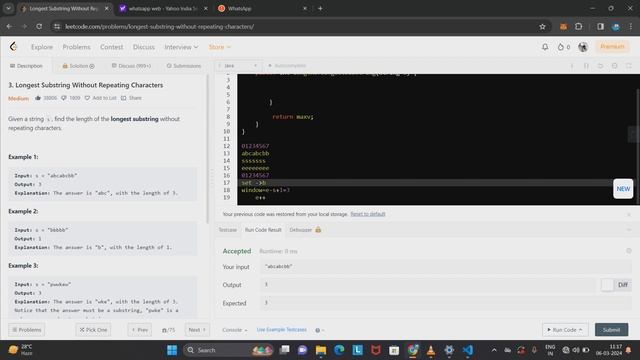Click the NEW badge on the editor
Screen dimensions: 640x360
[623, 189]
